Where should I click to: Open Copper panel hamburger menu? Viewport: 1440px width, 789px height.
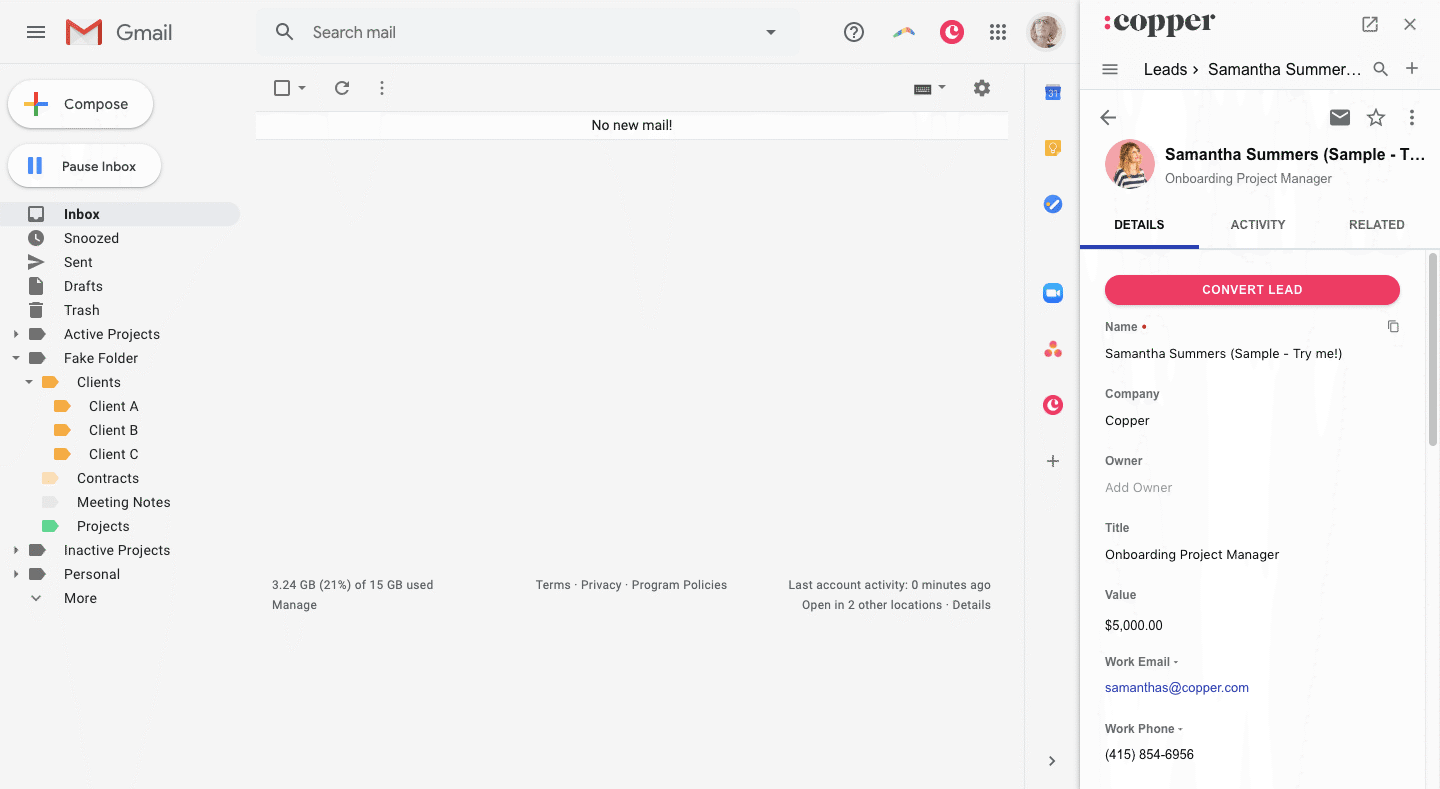1109,69
